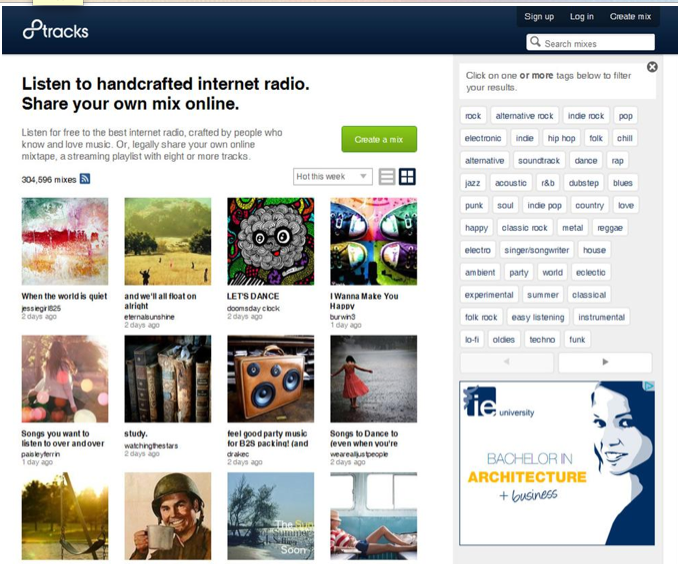This screenshot has width=678, height=564.
Task: Dismiss the tag filter hint box
Action: (x=652, y=67)
